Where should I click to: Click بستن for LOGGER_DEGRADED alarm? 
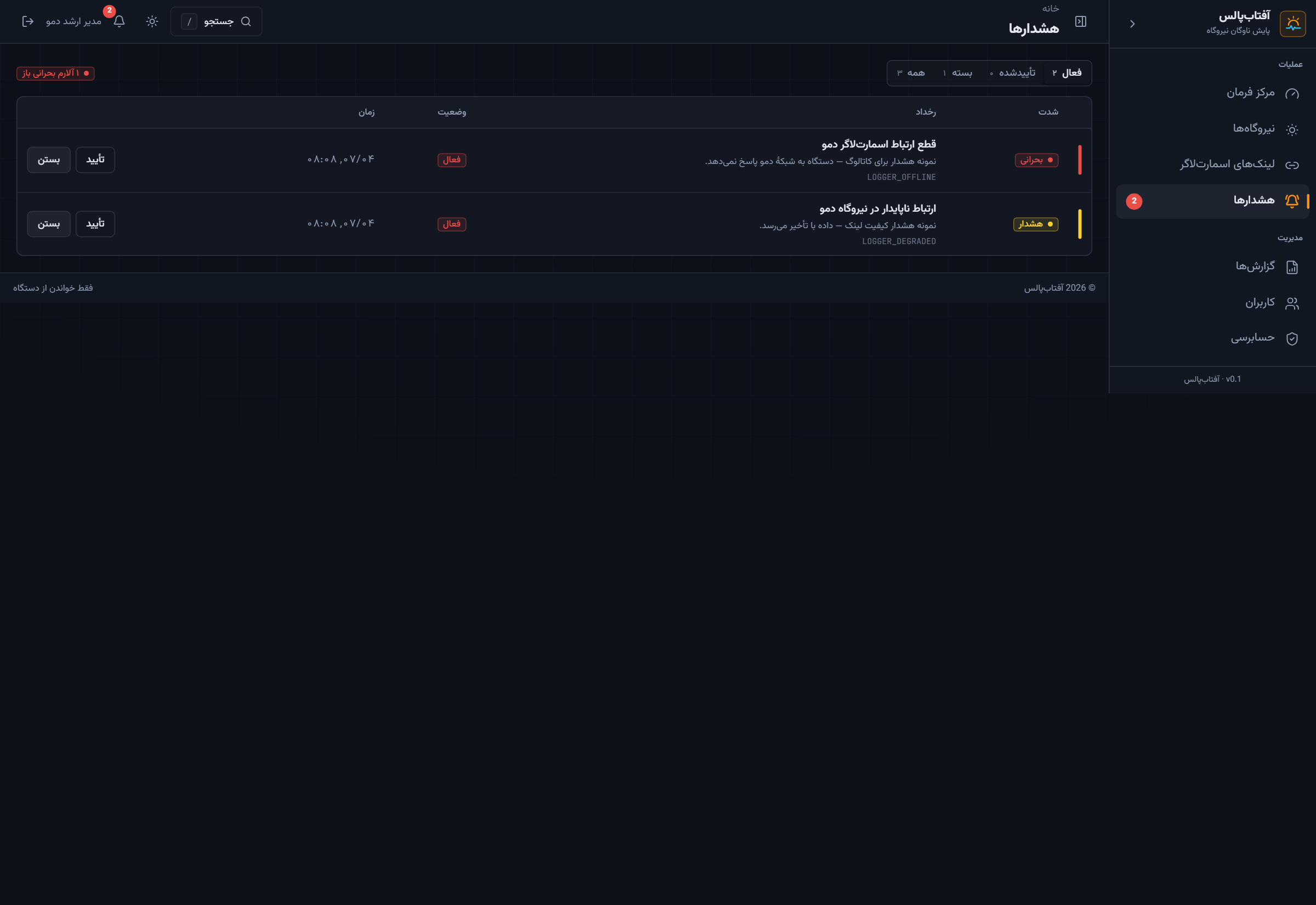point(49,224)
